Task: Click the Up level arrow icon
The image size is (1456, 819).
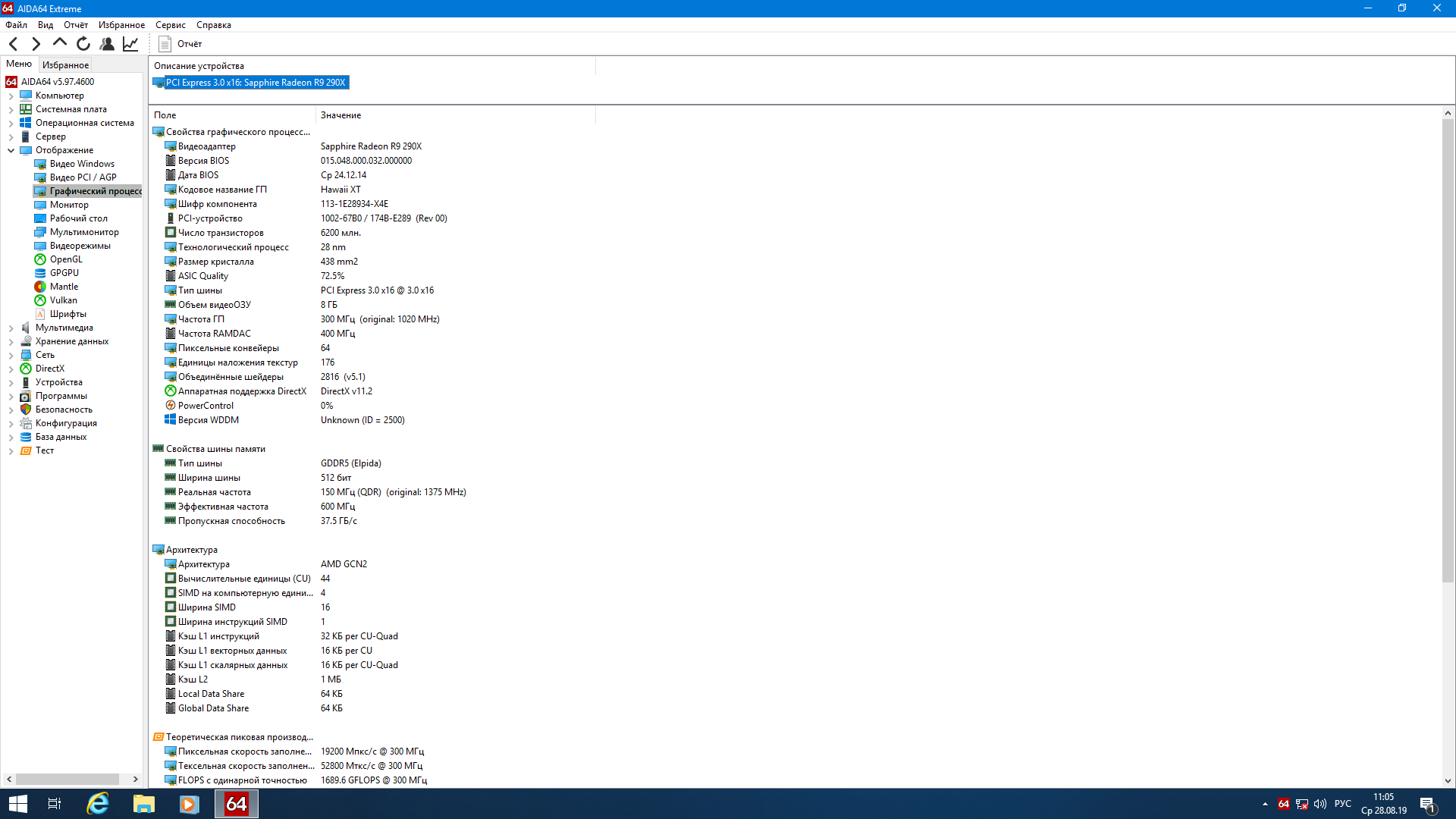Action: tap(59, 42)
